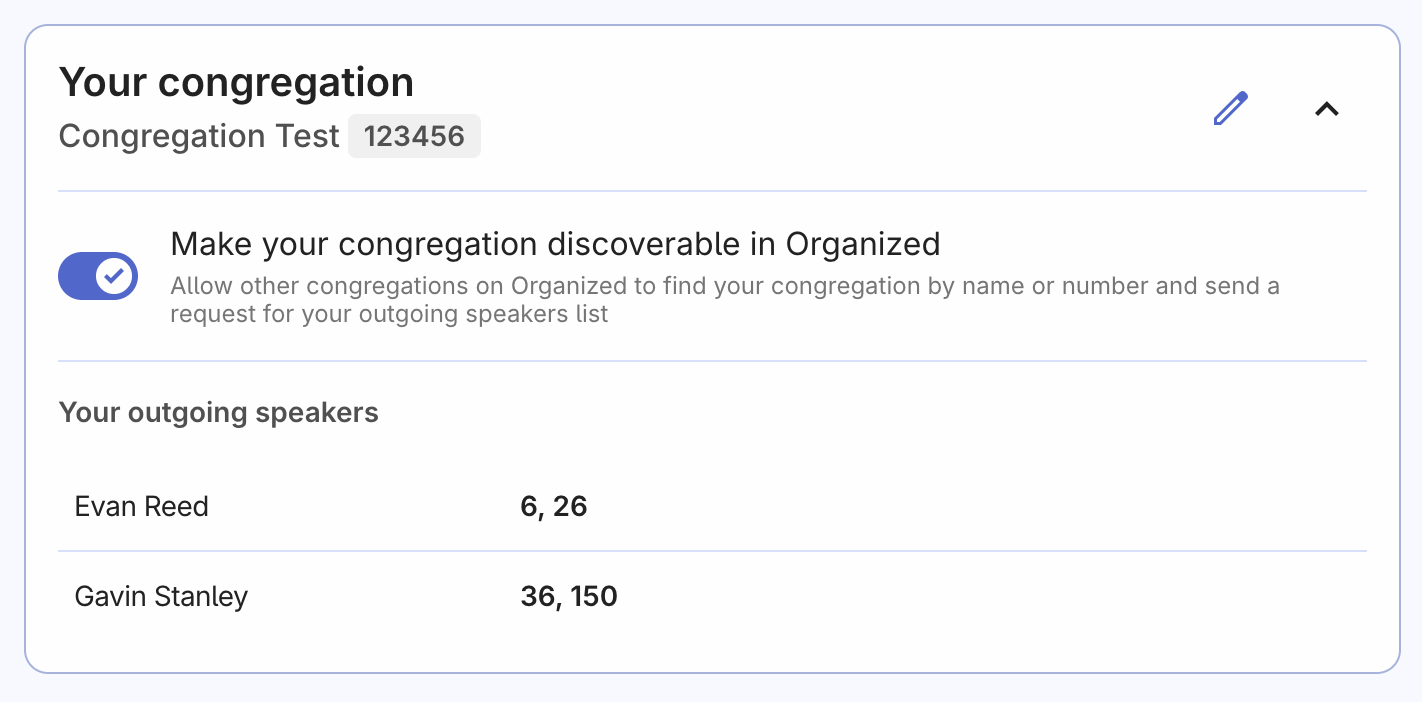Screen dimensions: 1422x702
Task: Disable 'Make your congregation discoverable in Organized'
Action: 97,276
